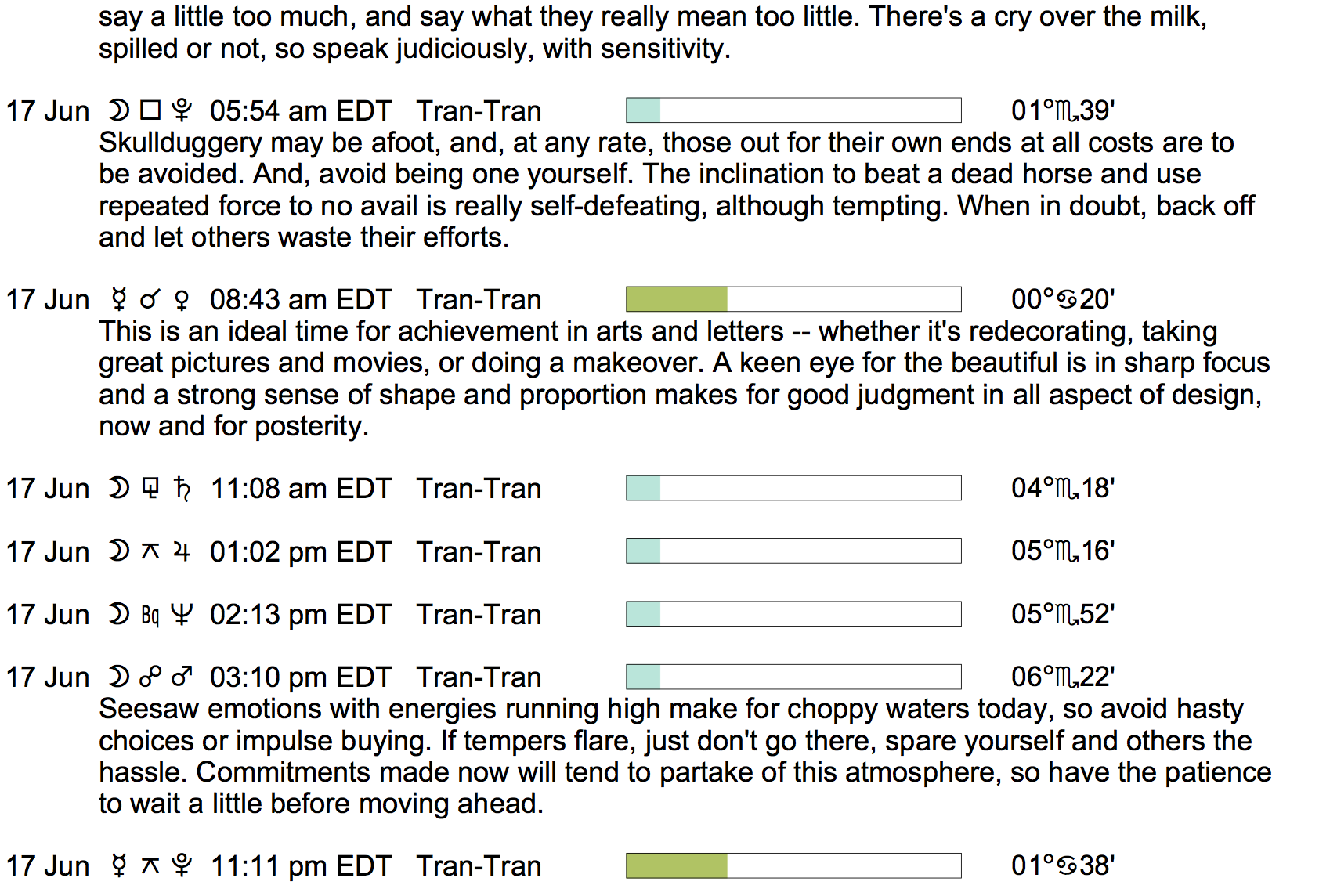Click the Seesaw emotions interpretation paragraph
Image resolution: width=1319 pixels, height=896 pixels.
click(x=674, y=757)
